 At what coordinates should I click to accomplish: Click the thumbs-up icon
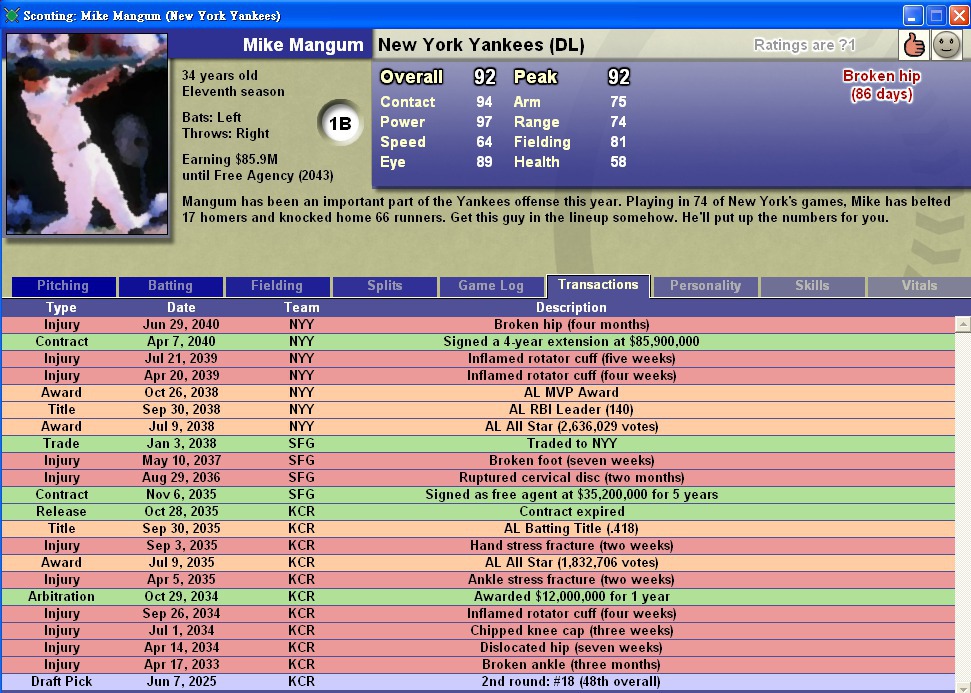pos(913,45)
